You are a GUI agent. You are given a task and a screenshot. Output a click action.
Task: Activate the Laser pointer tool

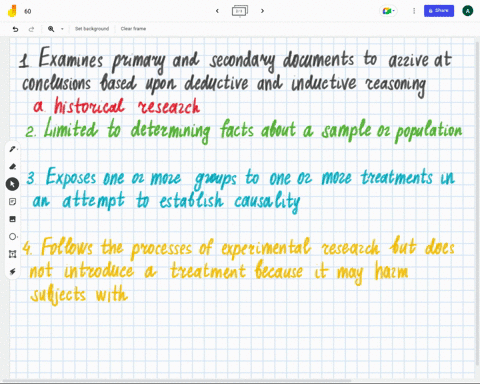(x=13, y=272)
